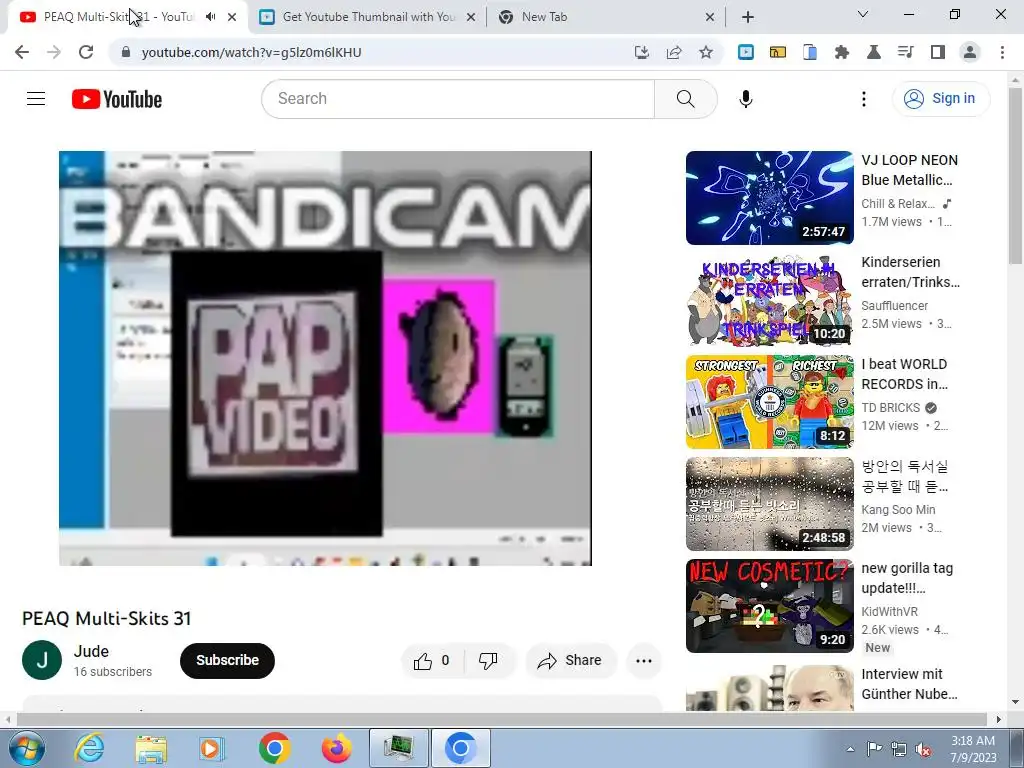Screen dimensions: 1024x768
Task: Open YouTube settings three-dot menu
Action: point(863,99)
